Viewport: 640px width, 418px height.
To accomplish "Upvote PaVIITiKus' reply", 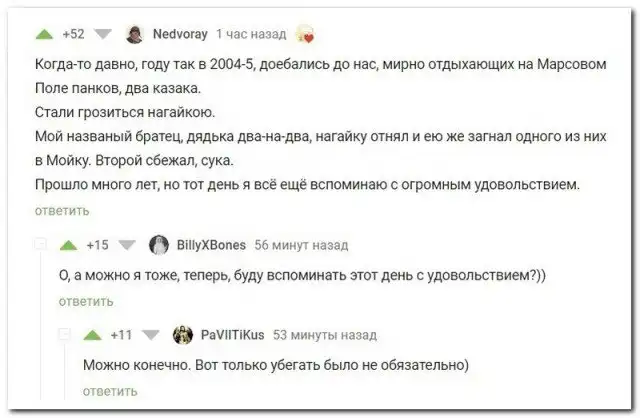I will [x=92, y=335].
